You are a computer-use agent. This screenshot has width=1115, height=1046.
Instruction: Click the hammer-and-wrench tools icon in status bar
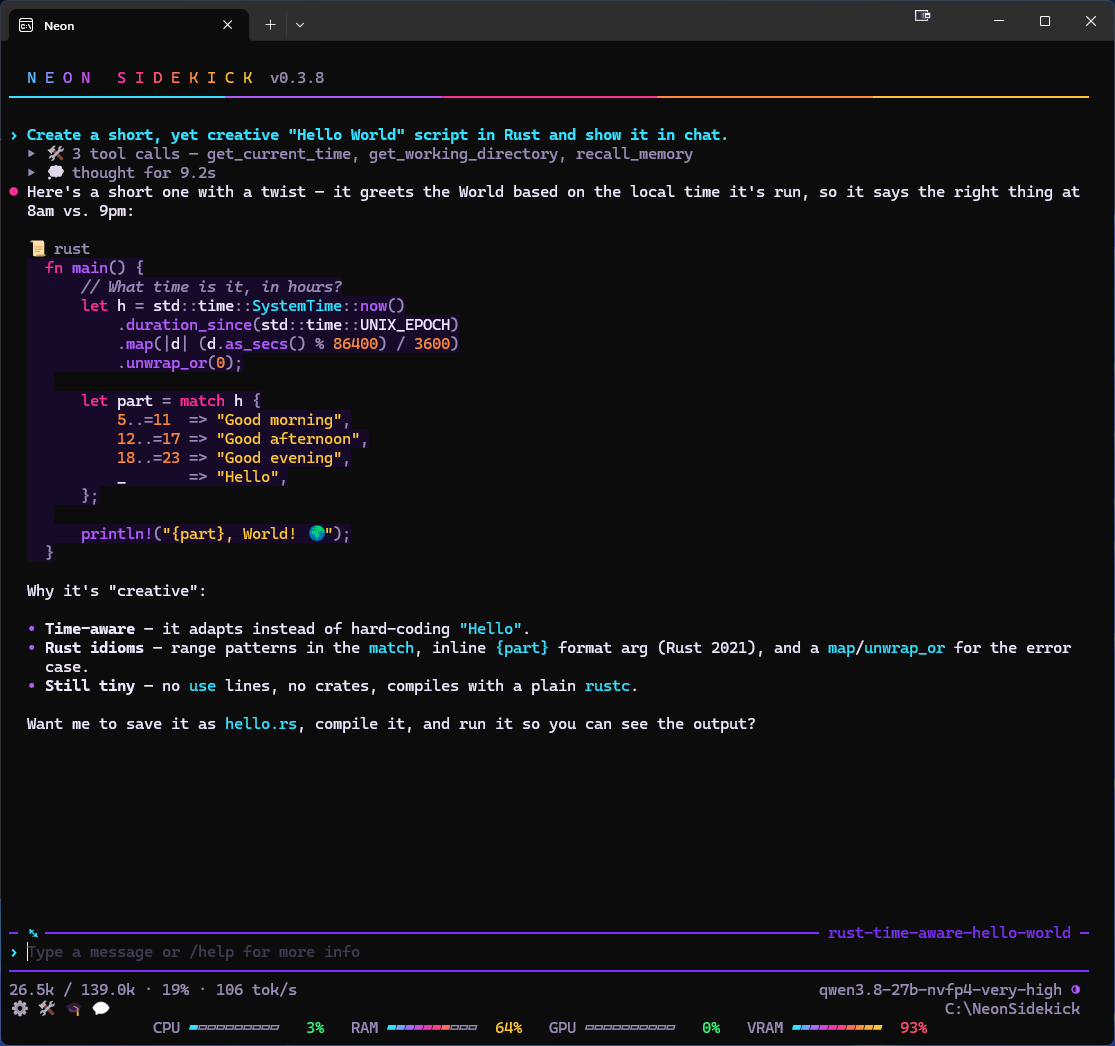point(47,1008)
